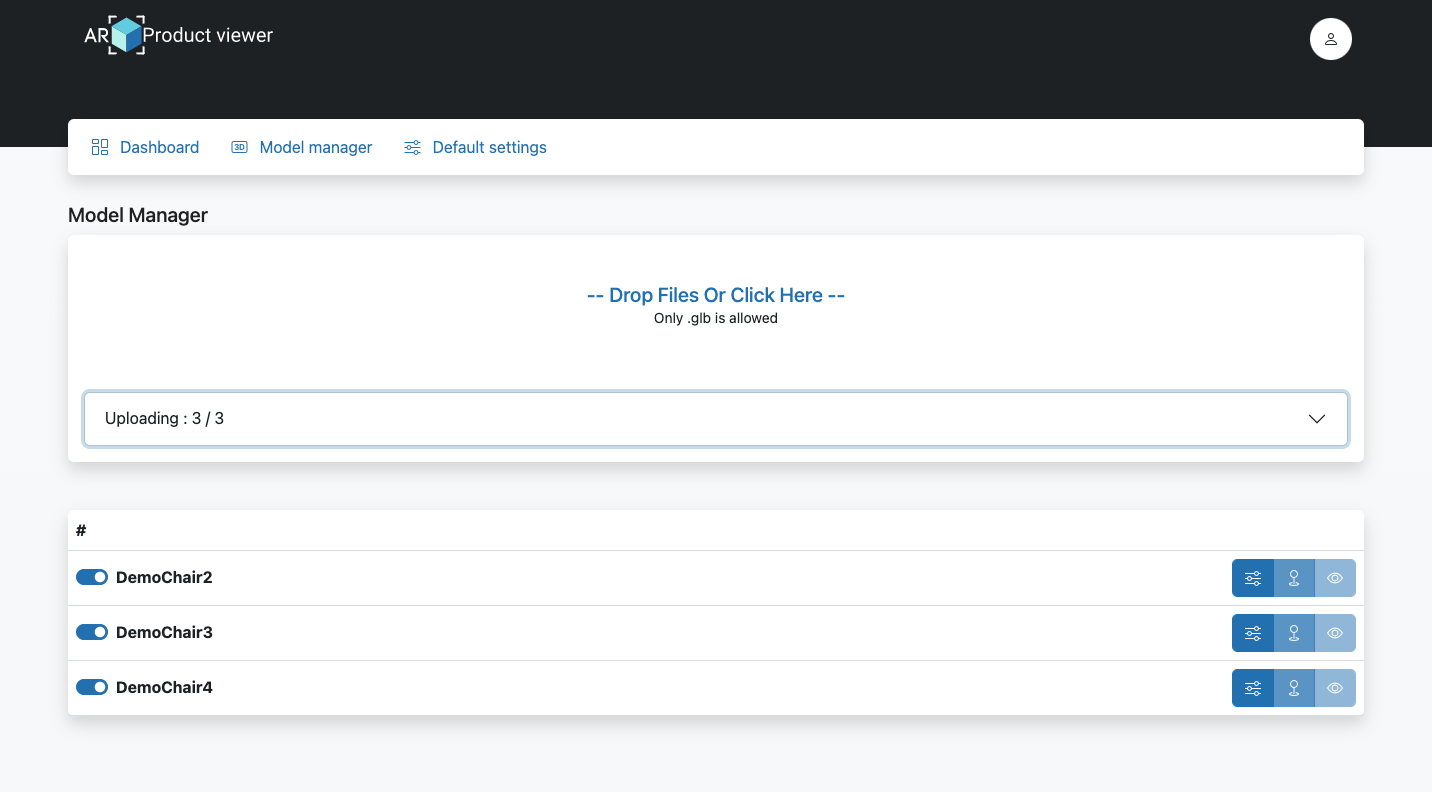Click the pin/hotspot icon for DemoChair2
Screen dimensions: 1432x792
click(1294, 578)
